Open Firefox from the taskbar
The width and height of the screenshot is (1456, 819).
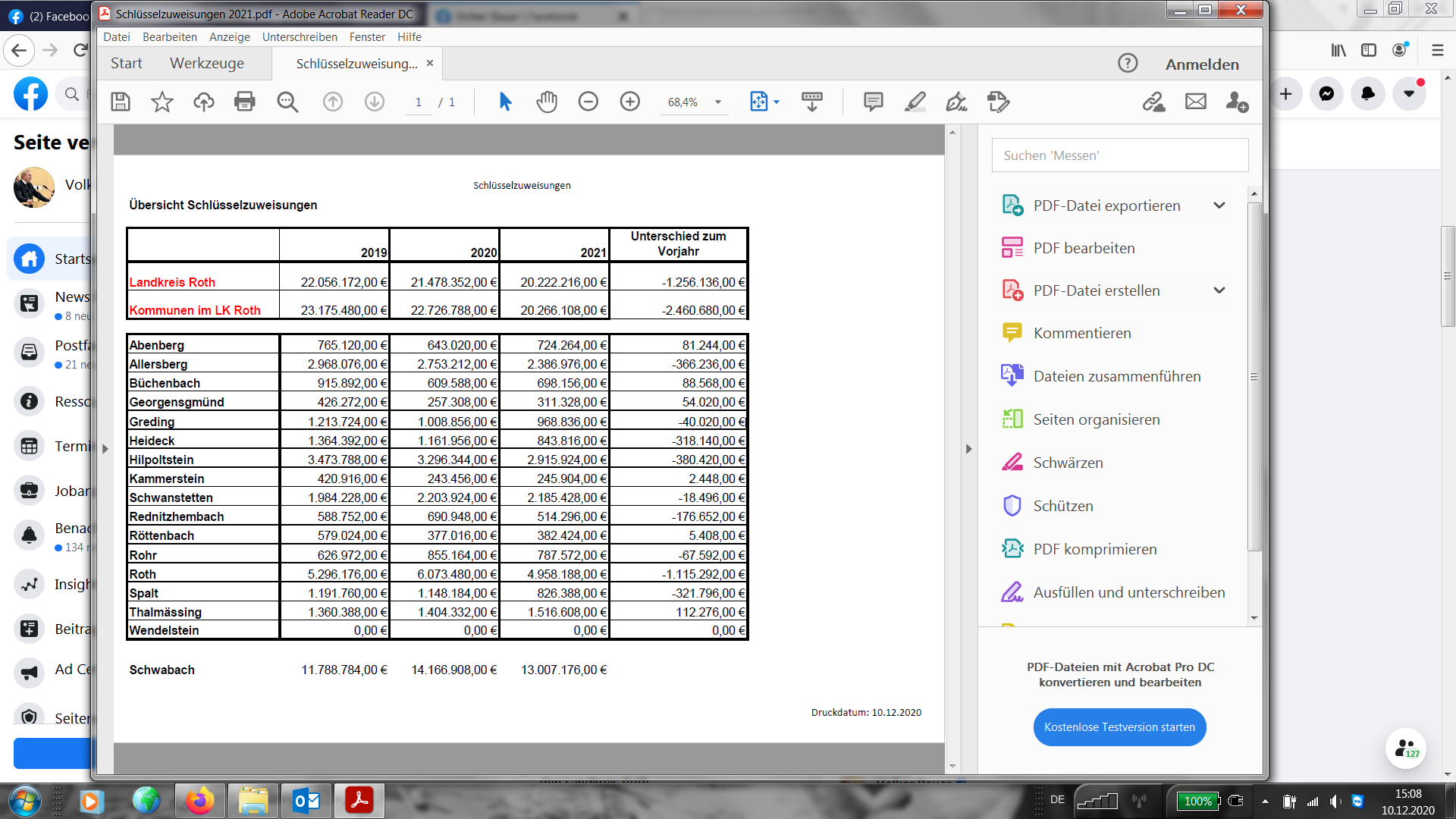(200, 801)
